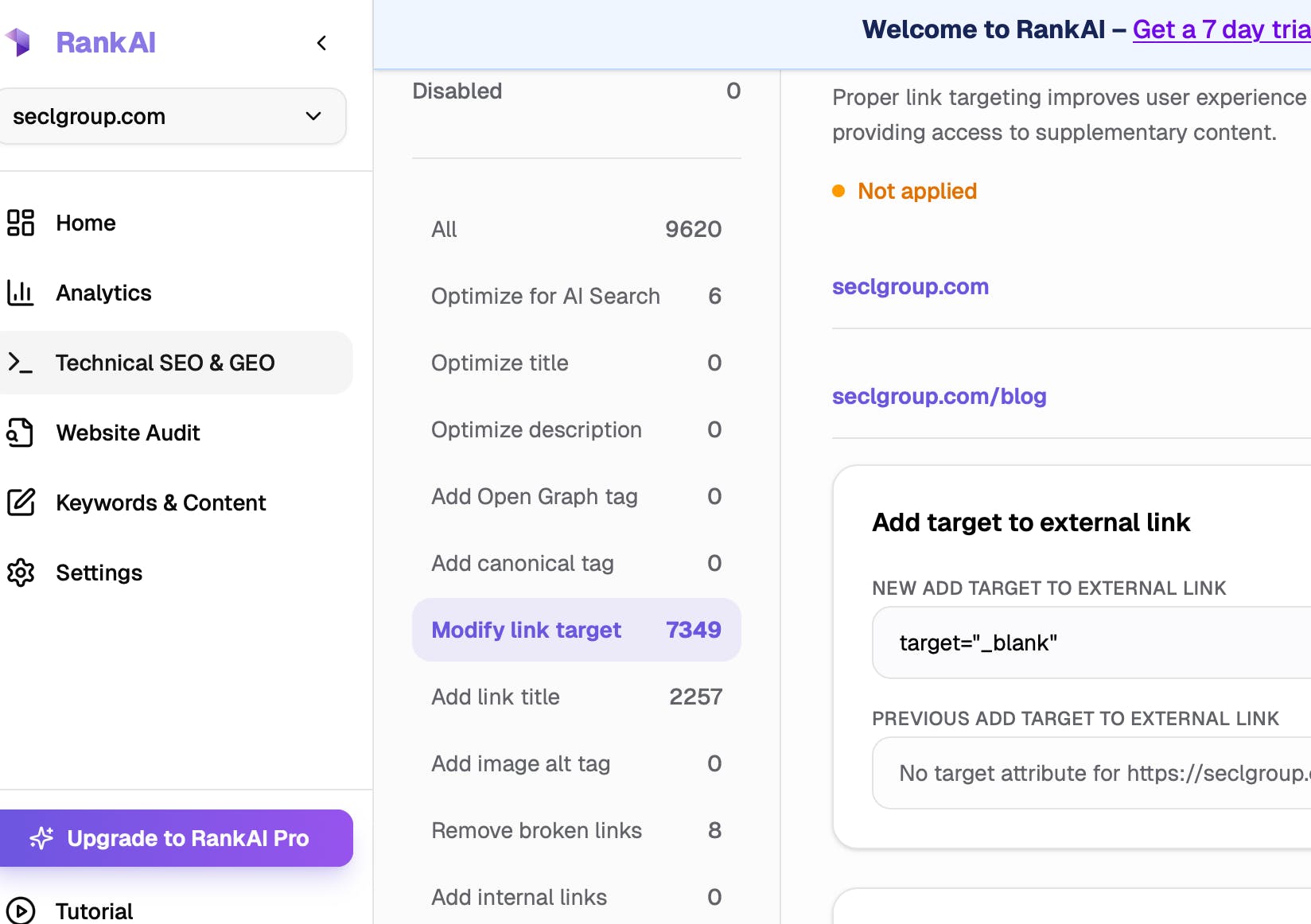Viewport: 1311px width, 924px height.
Task: Select the Remove broken links filter
Action: (x=576, y=830)
